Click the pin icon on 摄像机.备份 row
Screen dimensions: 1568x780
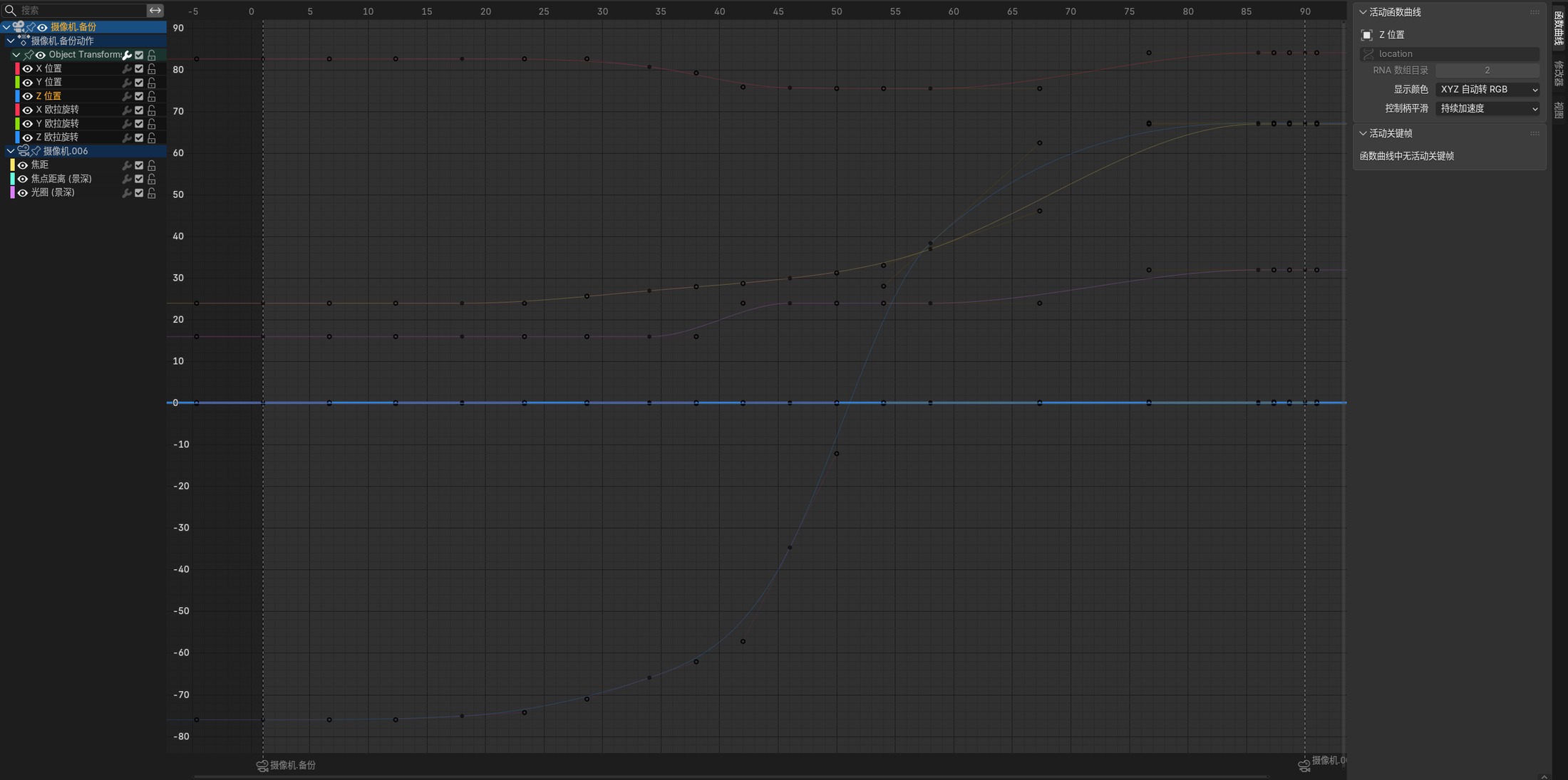tap(31, 27)
